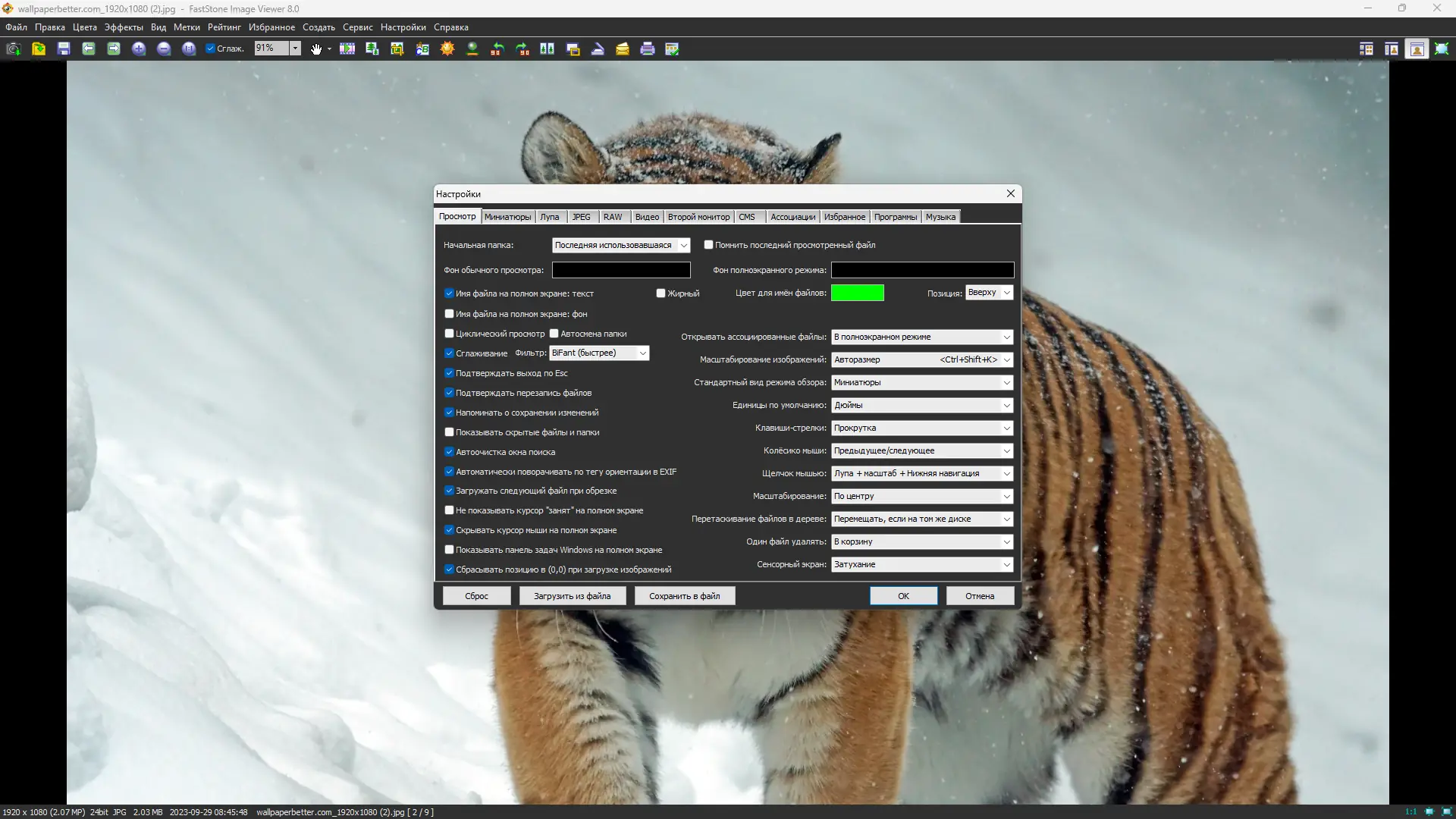Enable Циклический просмотр checkbox
Image resolution: width=1456 pixels, height=819 pixels.
click(x=449, y=334)
